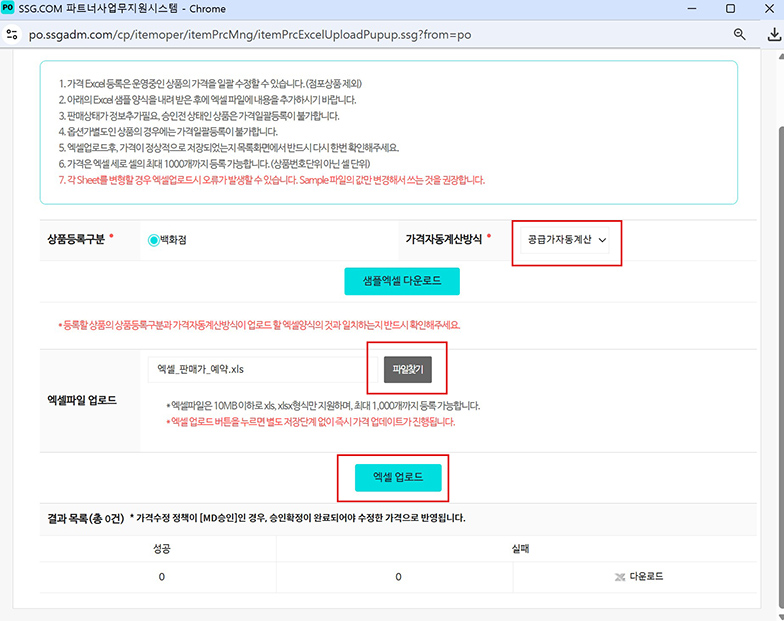This screenshot has width=784, height=621.
Task: Click the PO favicon in title bar
Action: point(9,8)
